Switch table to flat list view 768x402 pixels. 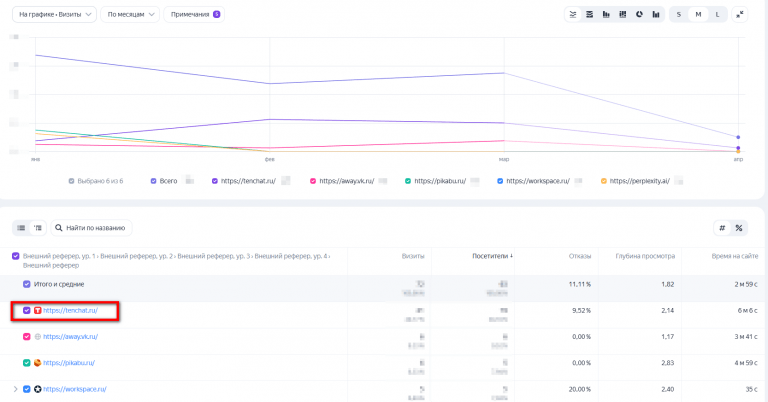pos(21,228)
